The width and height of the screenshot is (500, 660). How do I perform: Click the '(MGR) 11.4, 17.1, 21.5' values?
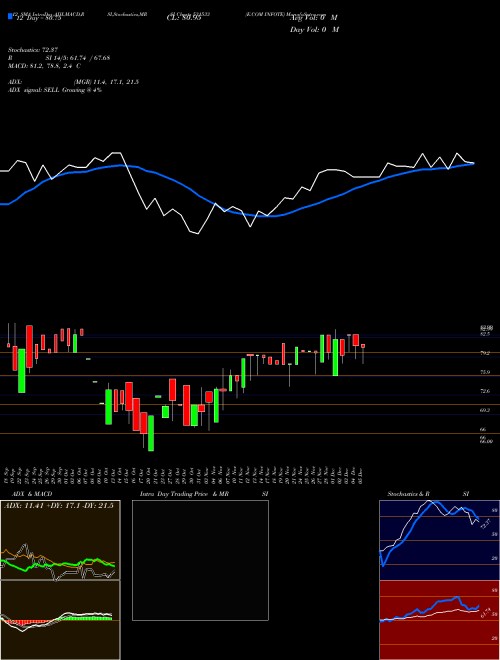click(x=106, y=82)
